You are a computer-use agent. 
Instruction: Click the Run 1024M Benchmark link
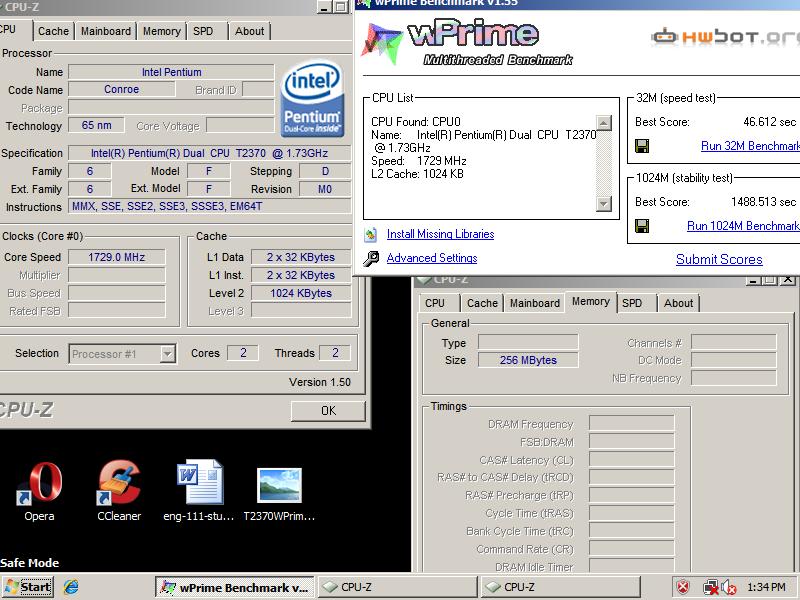point(743,226)
